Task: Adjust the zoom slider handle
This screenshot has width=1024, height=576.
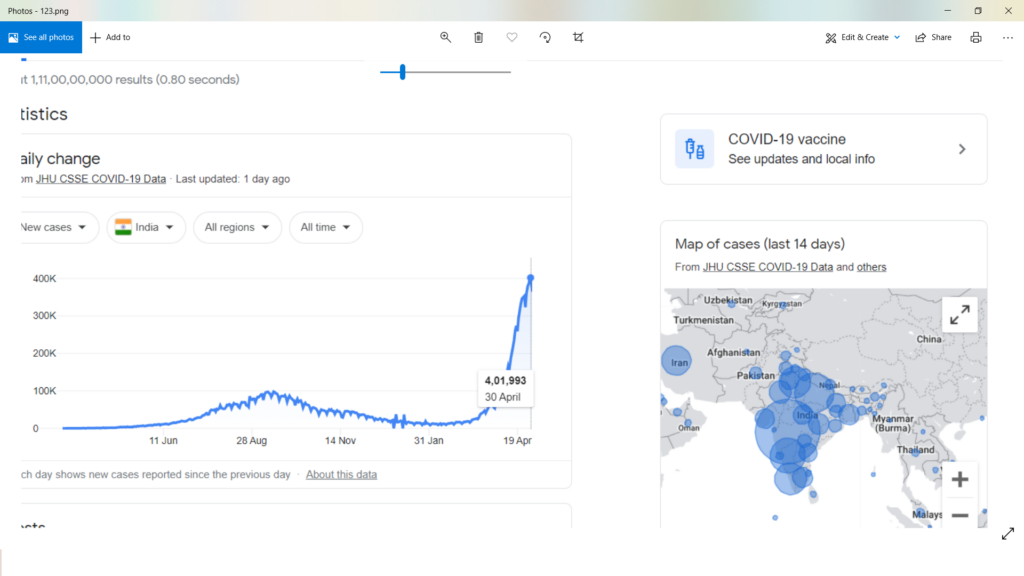Action: (403, 72)
